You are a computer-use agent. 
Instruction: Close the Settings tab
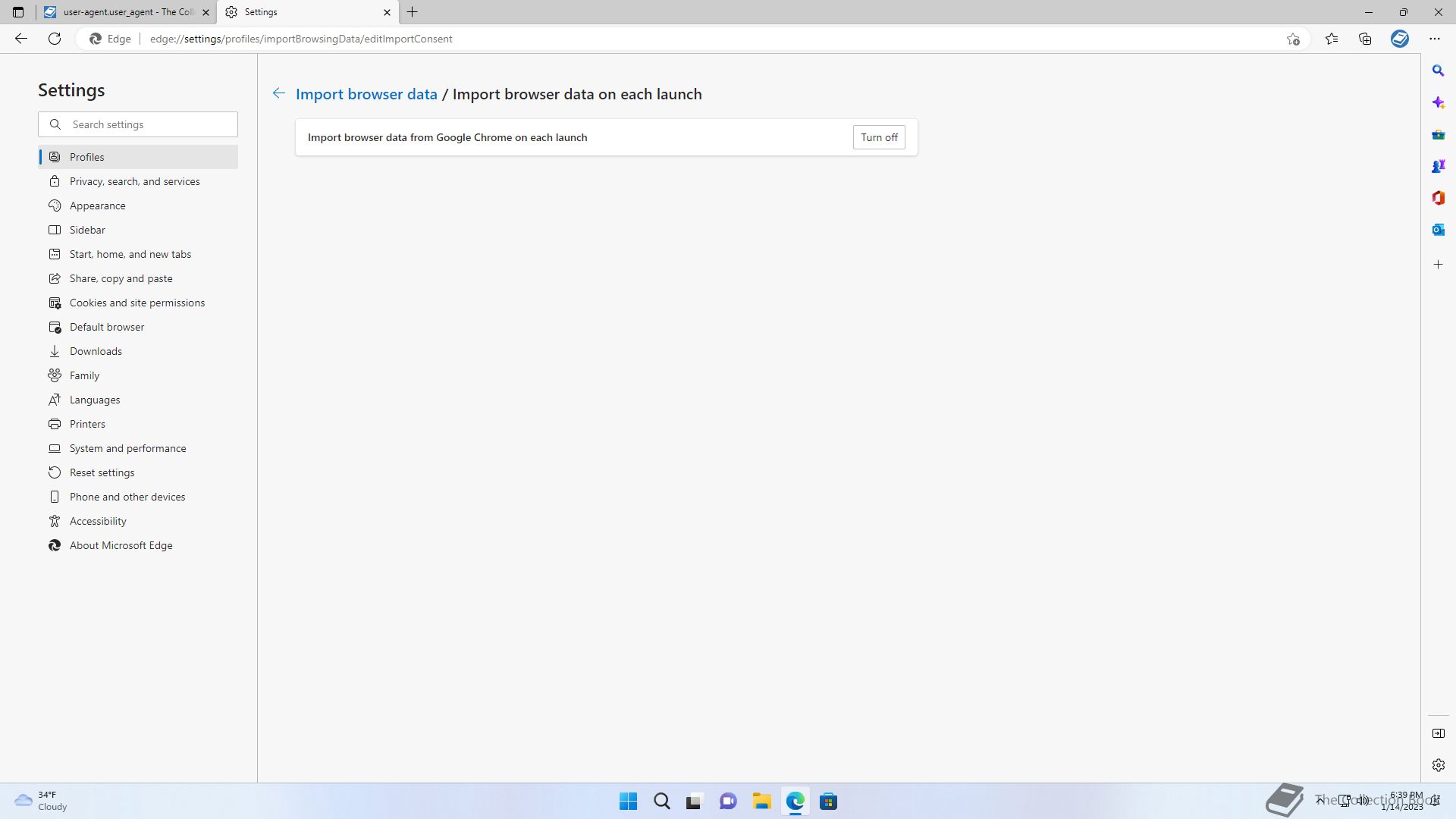(x=387, y=12)
